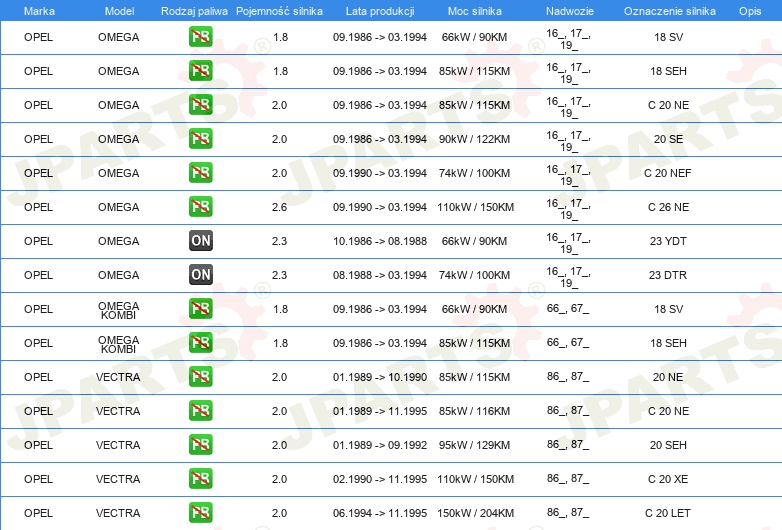Click petrol icon in the 20 SE row
782x530 pixels.
click(200, 139)
